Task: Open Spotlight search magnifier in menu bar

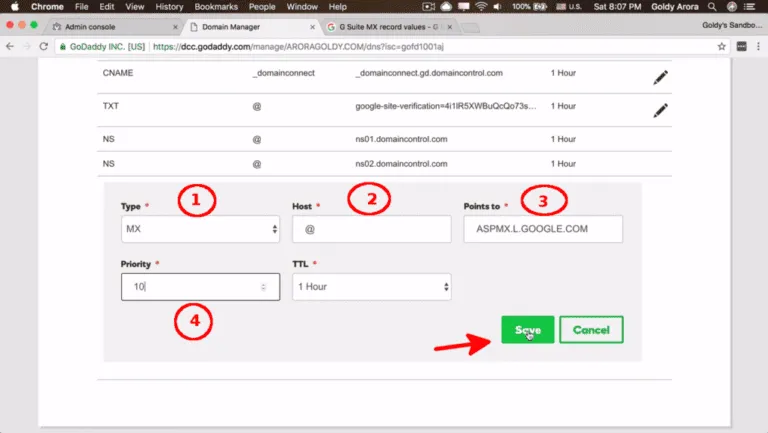Action: pos(712,6)
